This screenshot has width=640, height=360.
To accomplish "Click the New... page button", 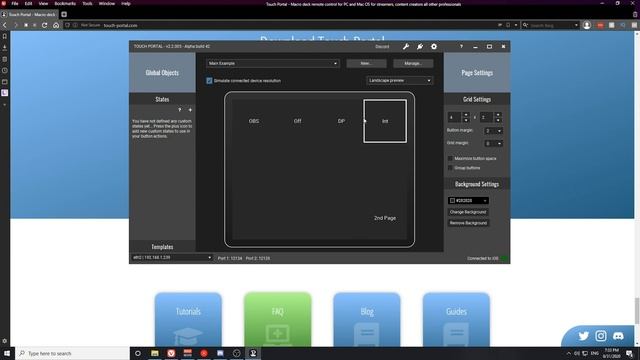I will (x=366, y=64).
